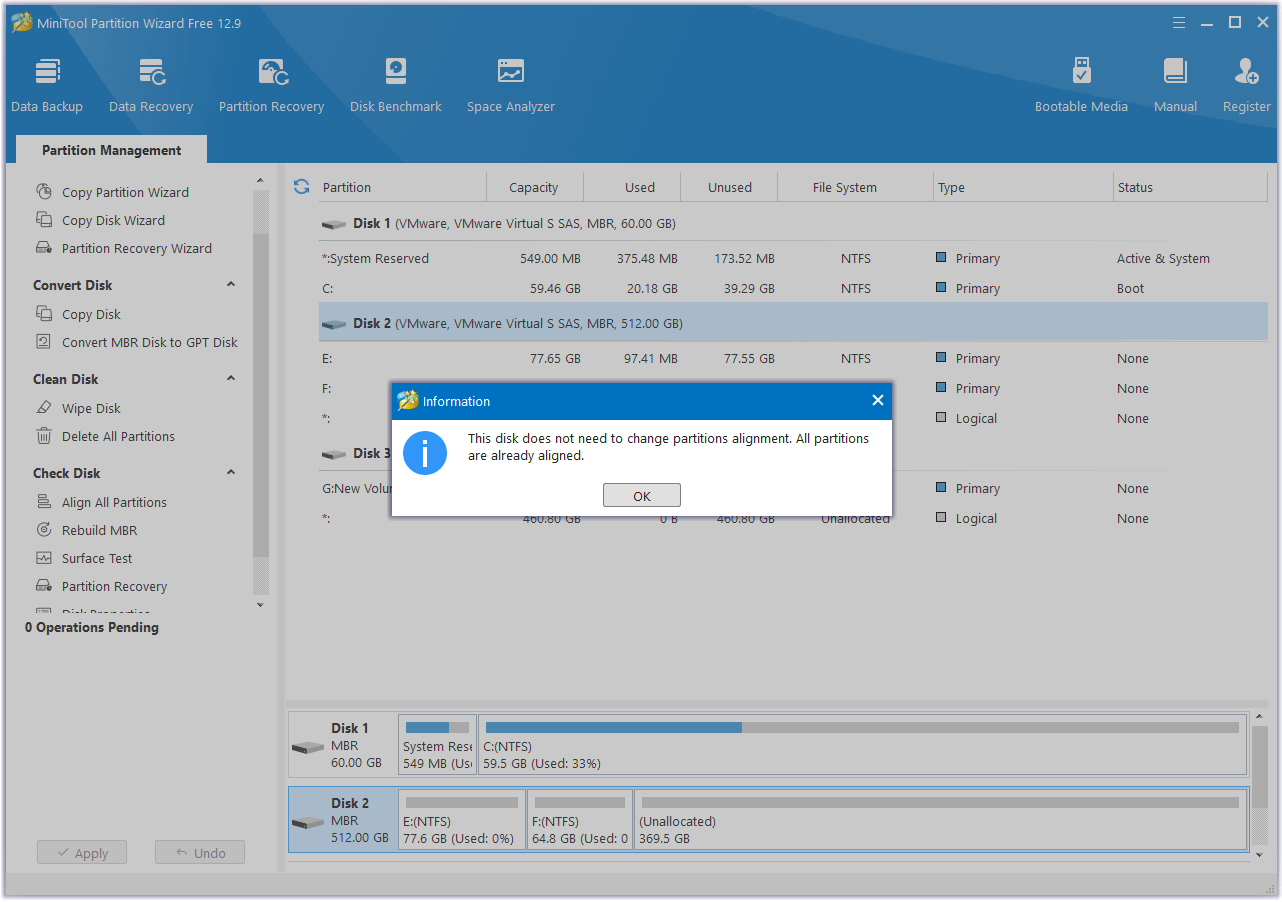Screen dimensions: 1282x902
Task: Launch Partition Recovery from toolbar
Action: pyautogui.click(x=271, y=85)
